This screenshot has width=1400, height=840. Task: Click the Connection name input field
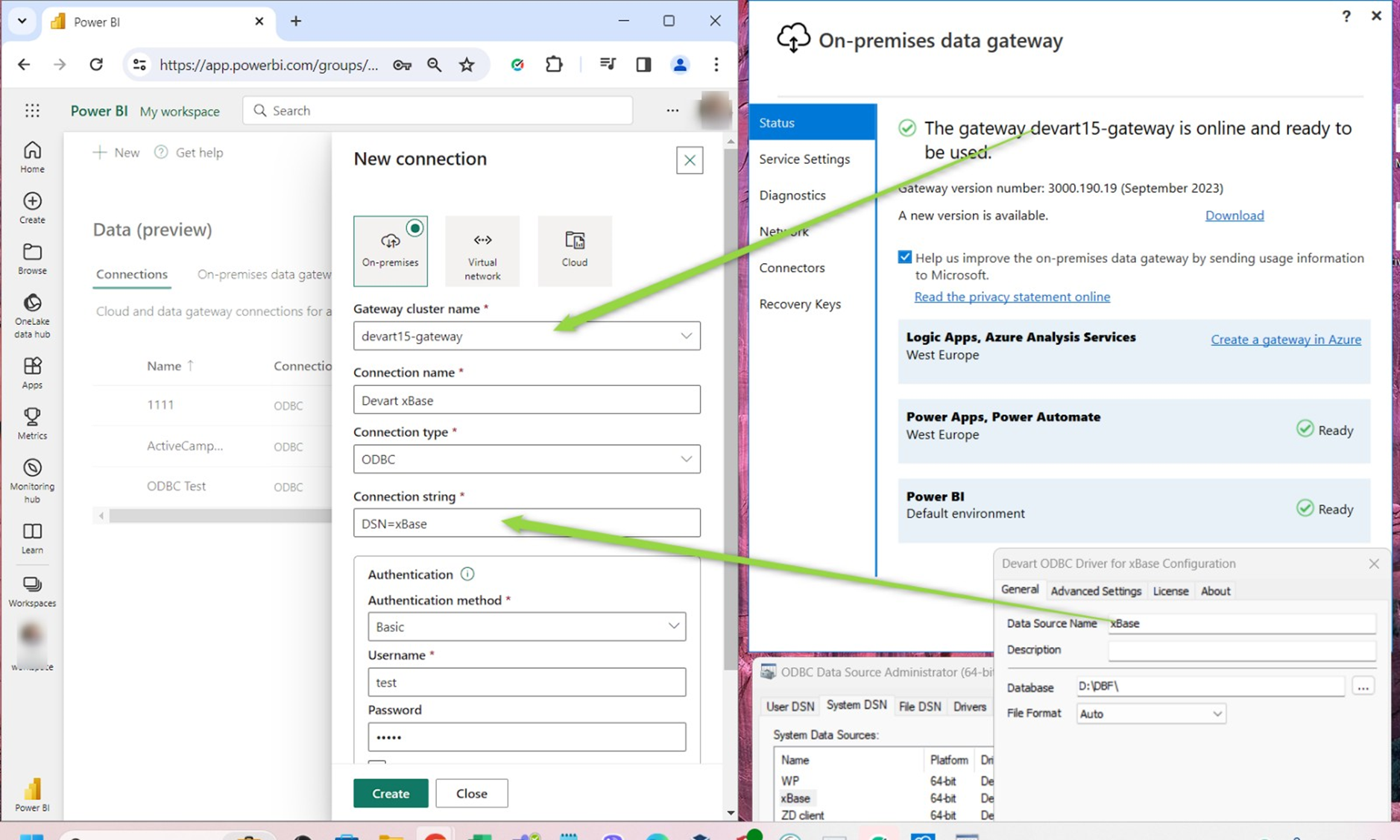[x=526, y=400]
